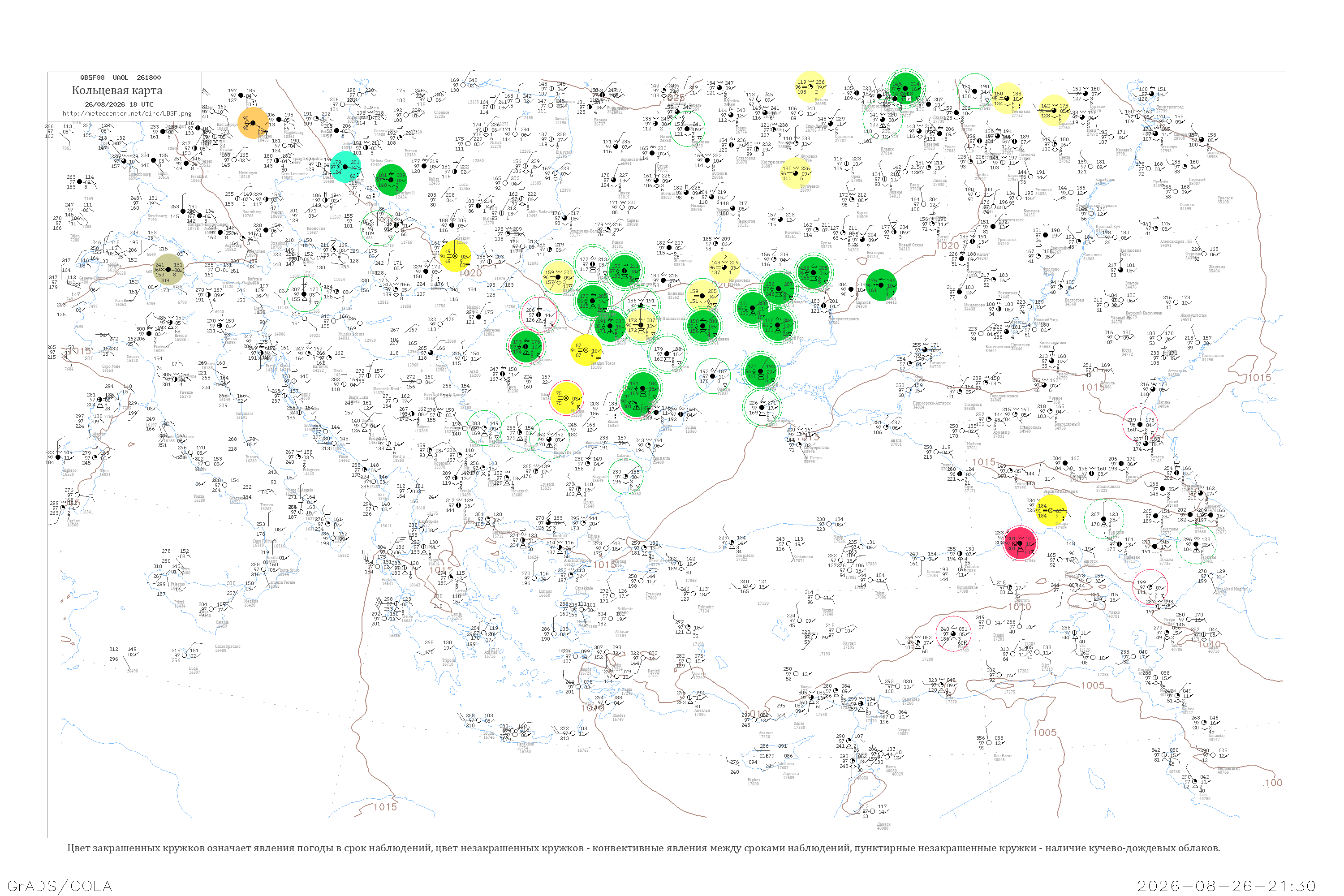Click the green filled circle near Wroclaw

391,180
